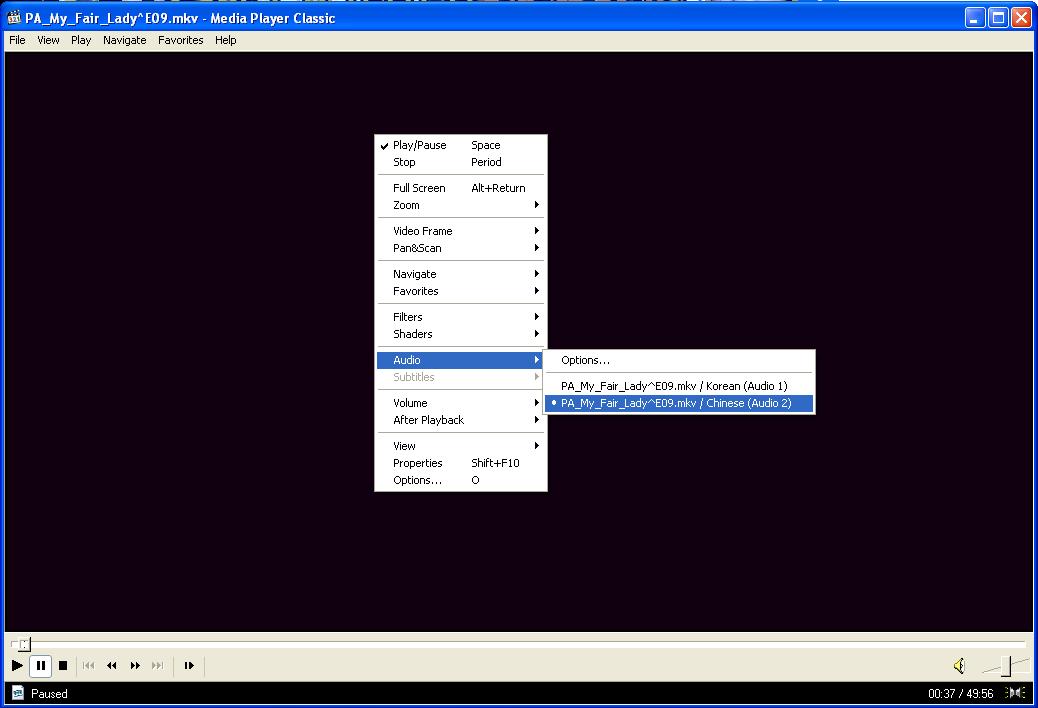Click the frame step icon
1038x708 pixels.
(189, 666)
